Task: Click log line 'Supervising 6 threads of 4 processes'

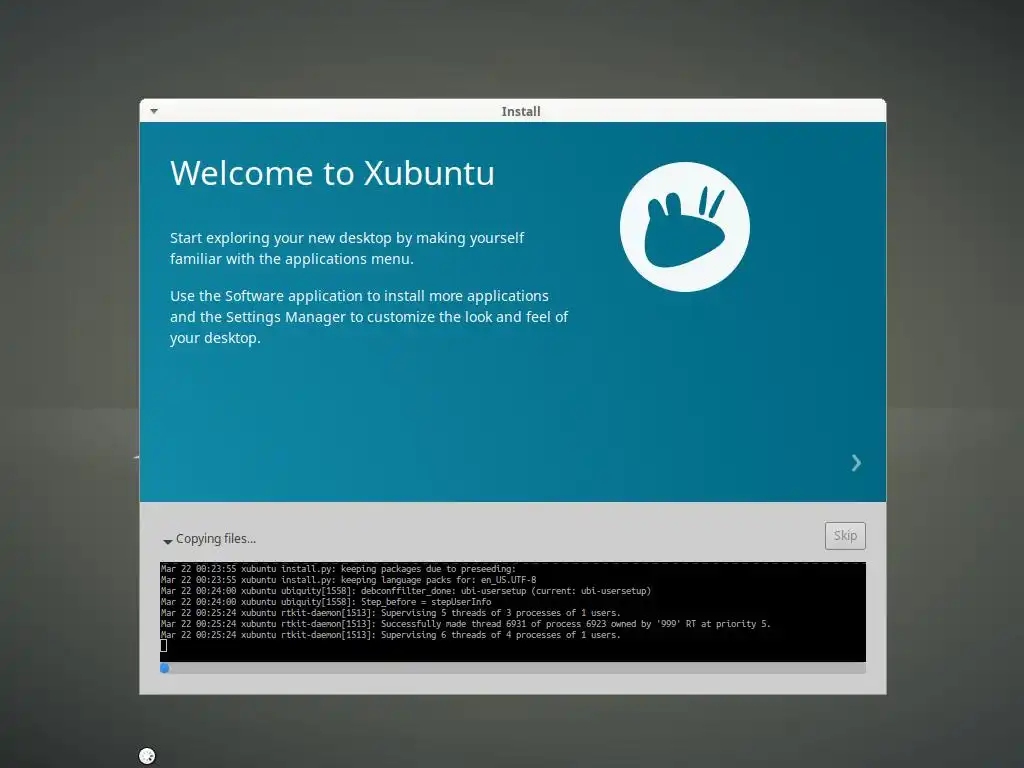Action: [391, 635]
